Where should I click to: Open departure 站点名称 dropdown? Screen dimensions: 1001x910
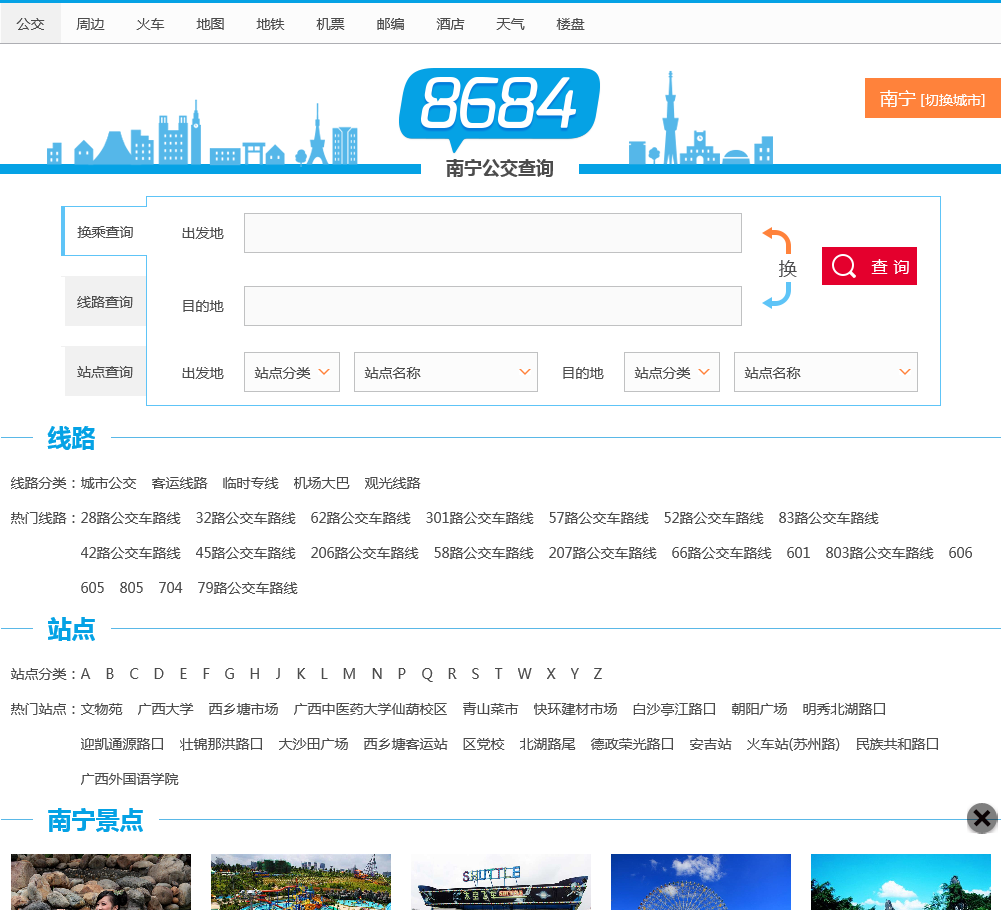point(446,372)
